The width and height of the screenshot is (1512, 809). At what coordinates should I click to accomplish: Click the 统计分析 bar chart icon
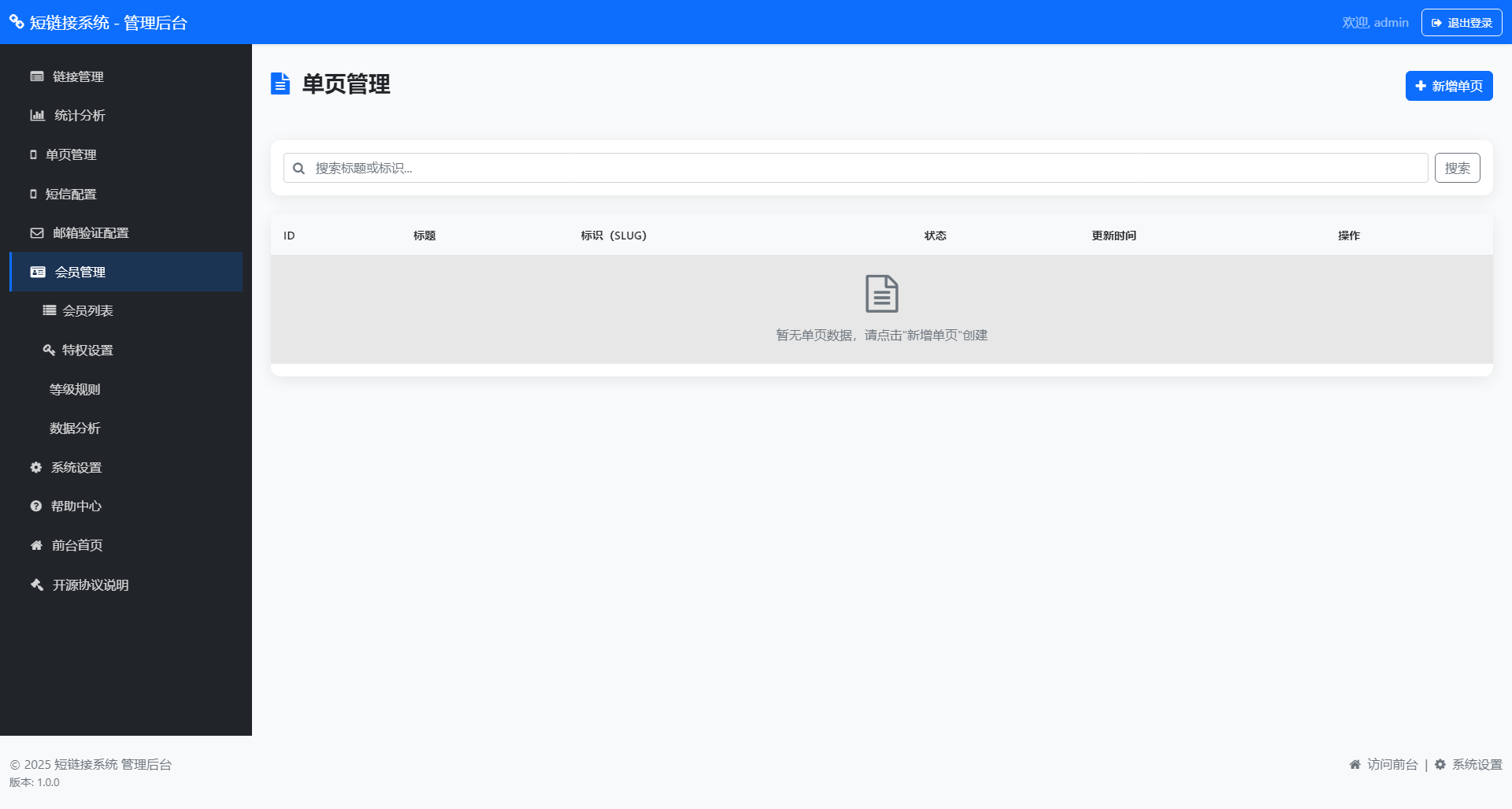[x=38, y=115]
